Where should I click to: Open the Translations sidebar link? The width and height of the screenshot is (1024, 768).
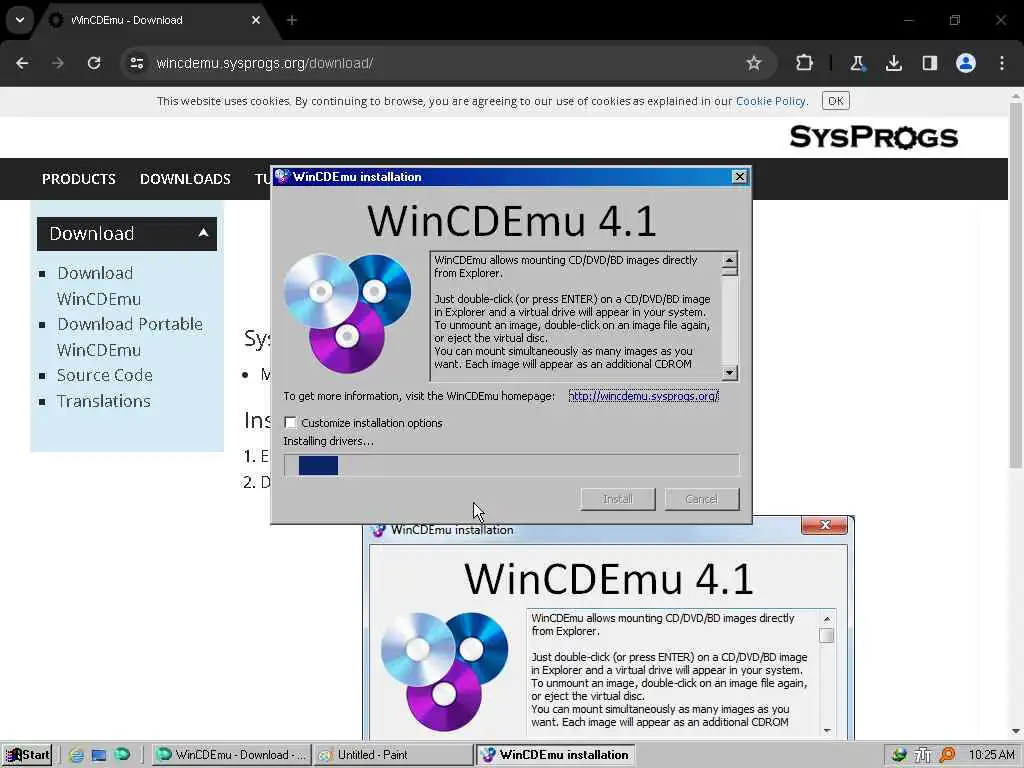(x=103, y=401)
